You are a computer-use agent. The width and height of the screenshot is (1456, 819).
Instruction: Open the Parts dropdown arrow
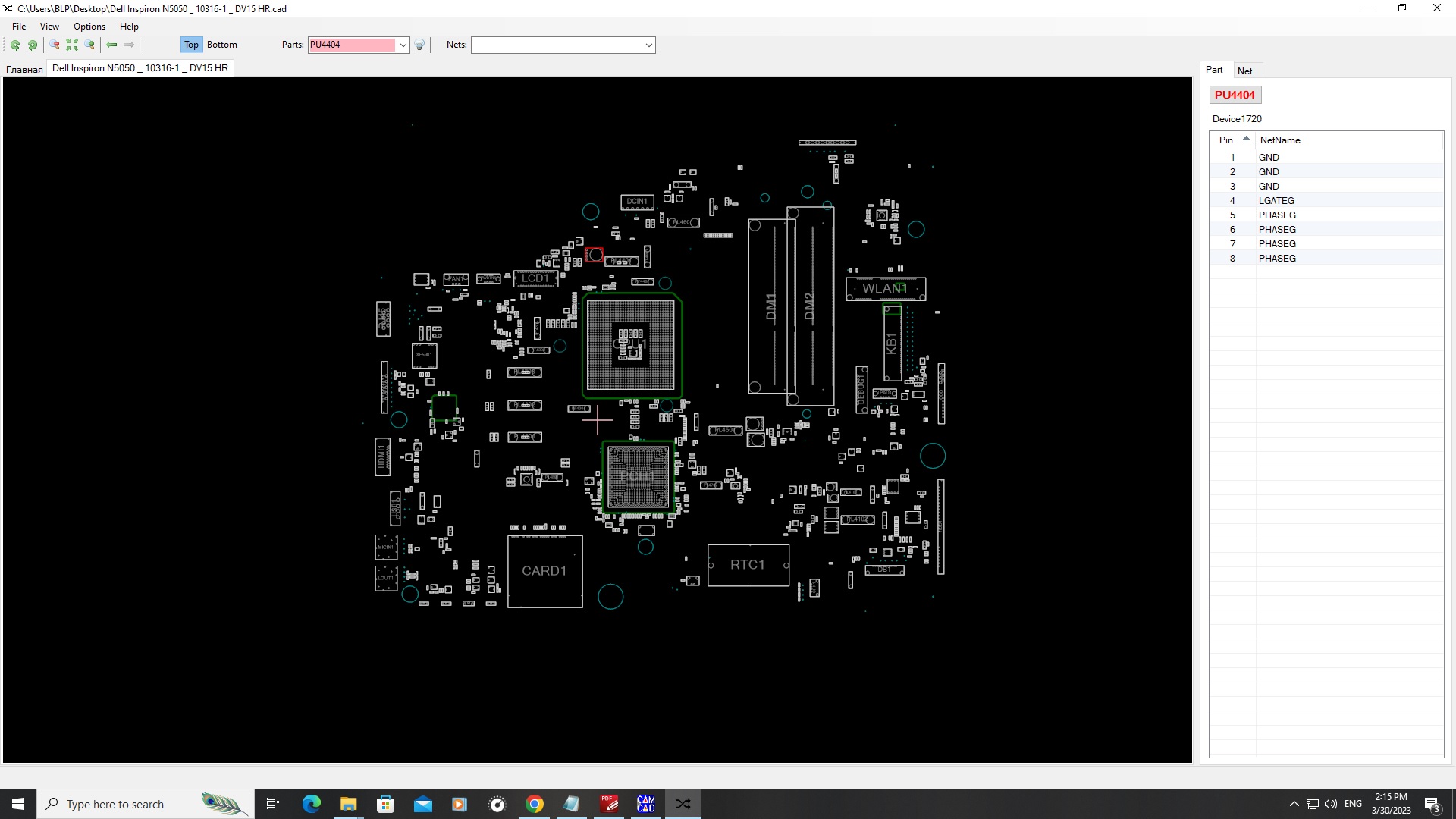pyautogui.click(x=403, y=45)
